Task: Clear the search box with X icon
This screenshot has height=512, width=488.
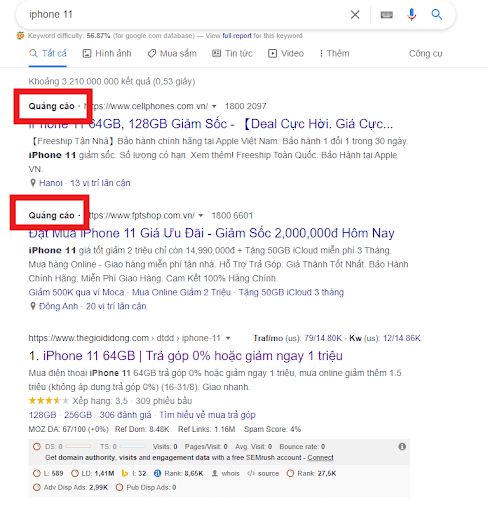Action: click(x=355, y=15)
